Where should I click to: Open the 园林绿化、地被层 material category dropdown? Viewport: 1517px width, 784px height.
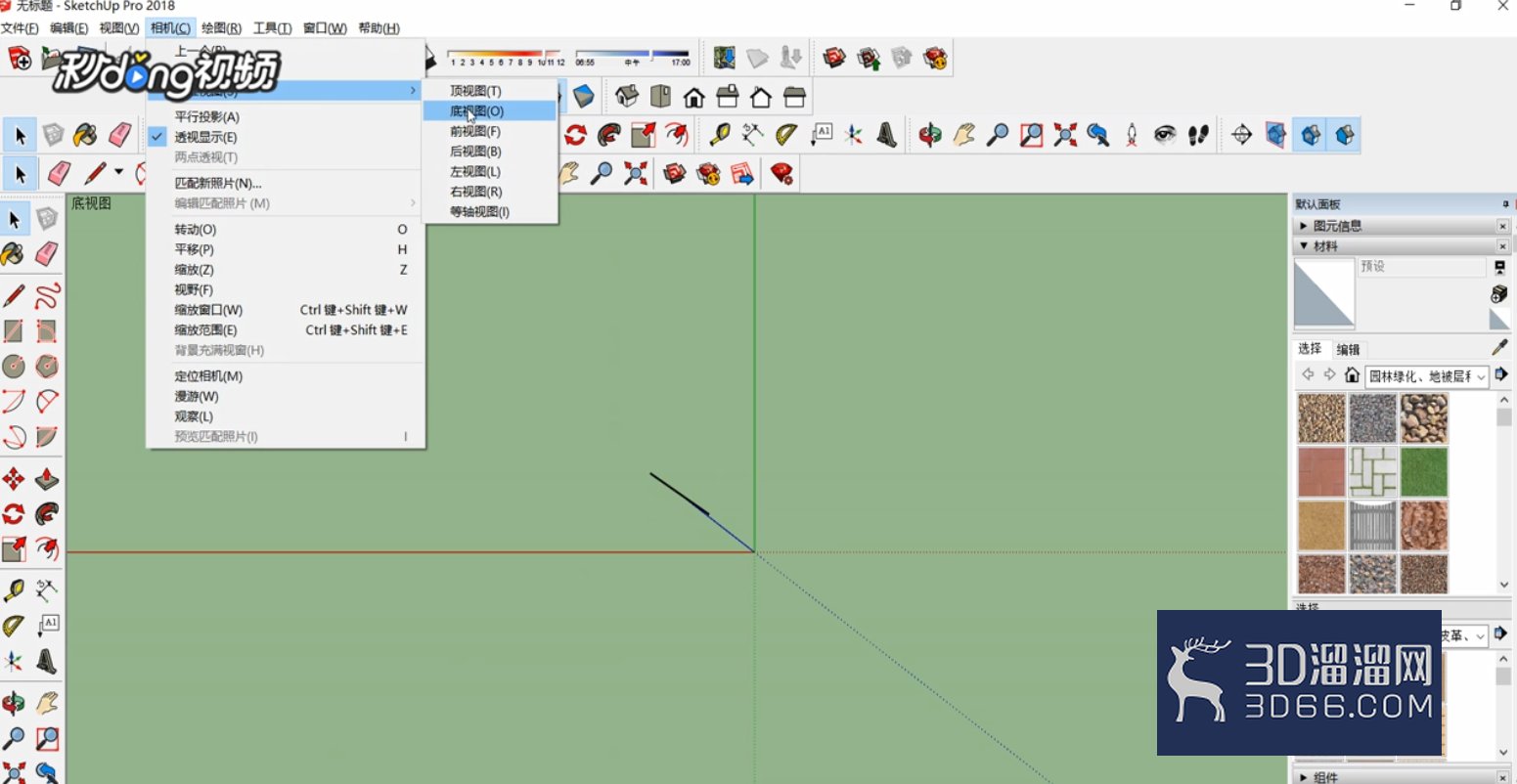(1427, 375)
